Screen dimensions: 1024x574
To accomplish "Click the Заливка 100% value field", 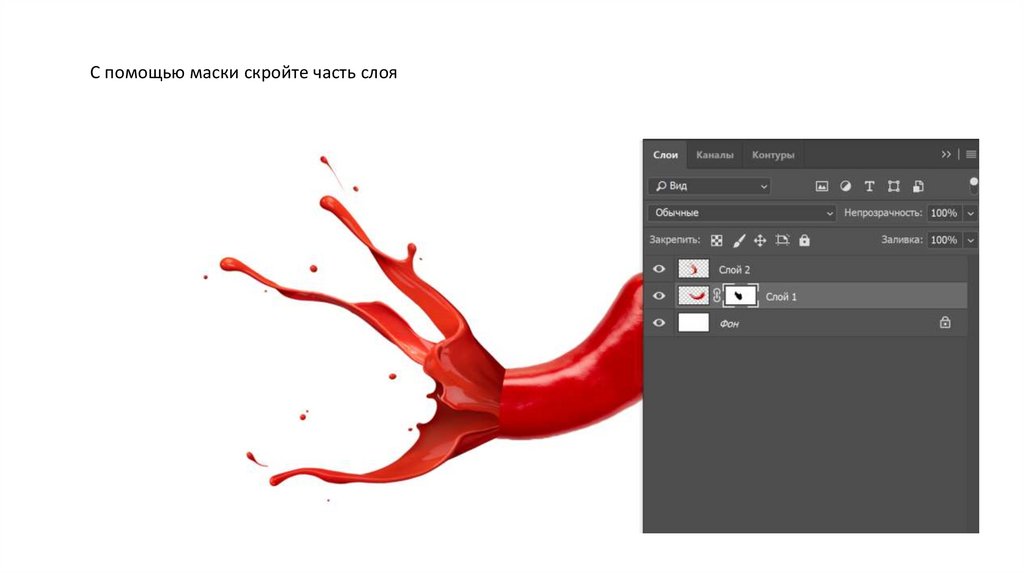I will pos(944,240).
